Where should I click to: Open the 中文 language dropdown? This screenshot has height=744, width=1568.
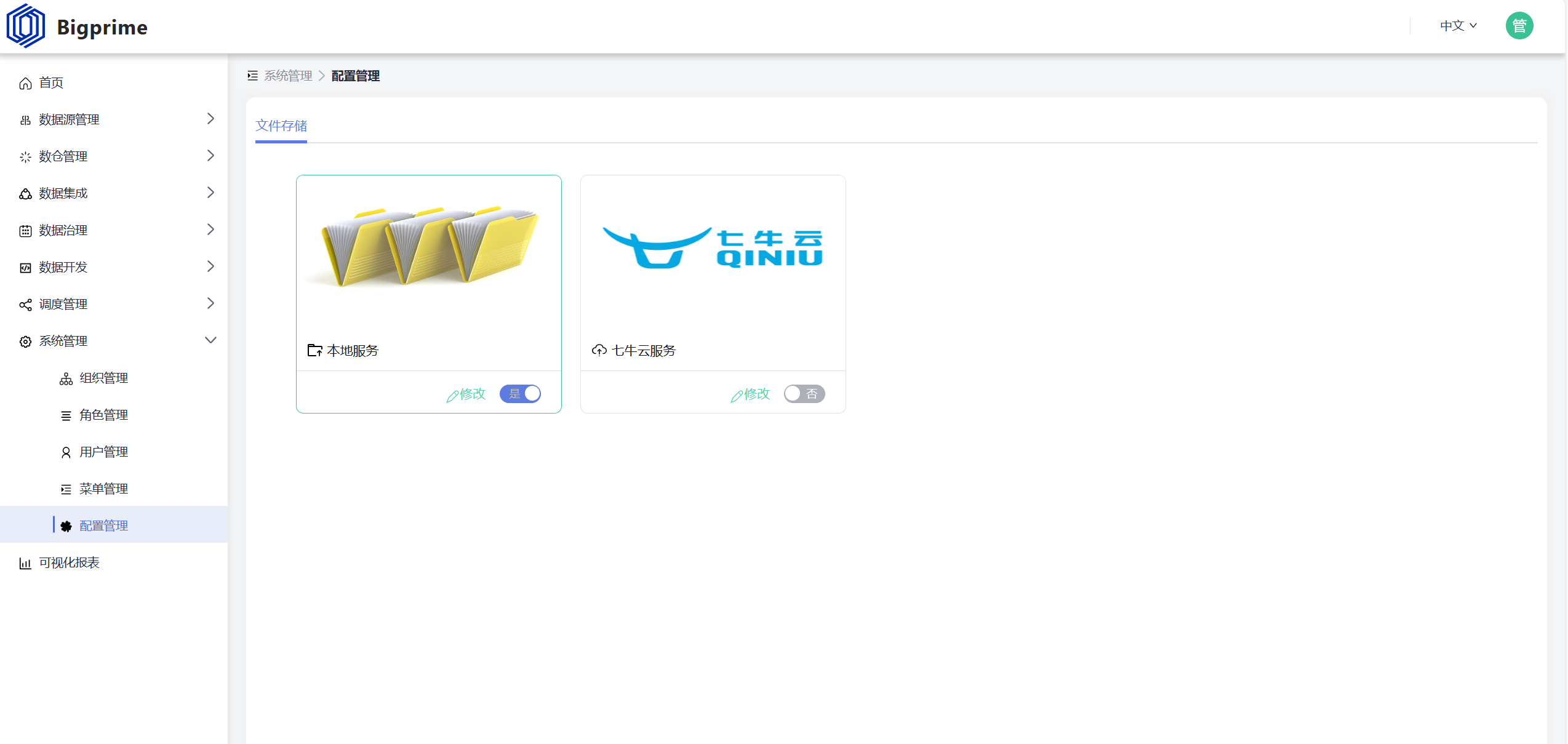pos(1458,26)
